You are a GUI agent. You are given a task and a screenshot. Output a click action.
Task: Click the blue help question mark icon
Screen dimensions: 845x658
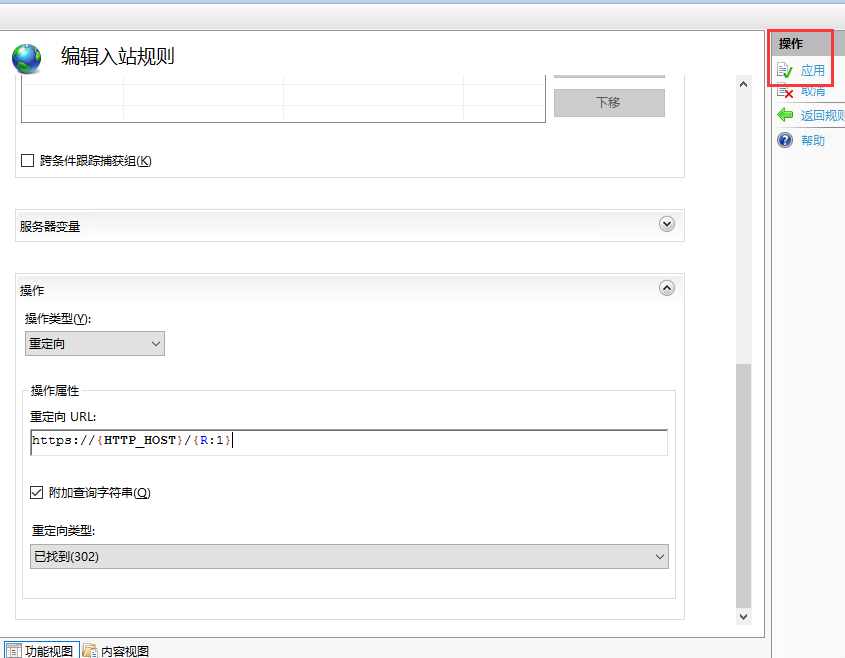[x=785, y=140]
